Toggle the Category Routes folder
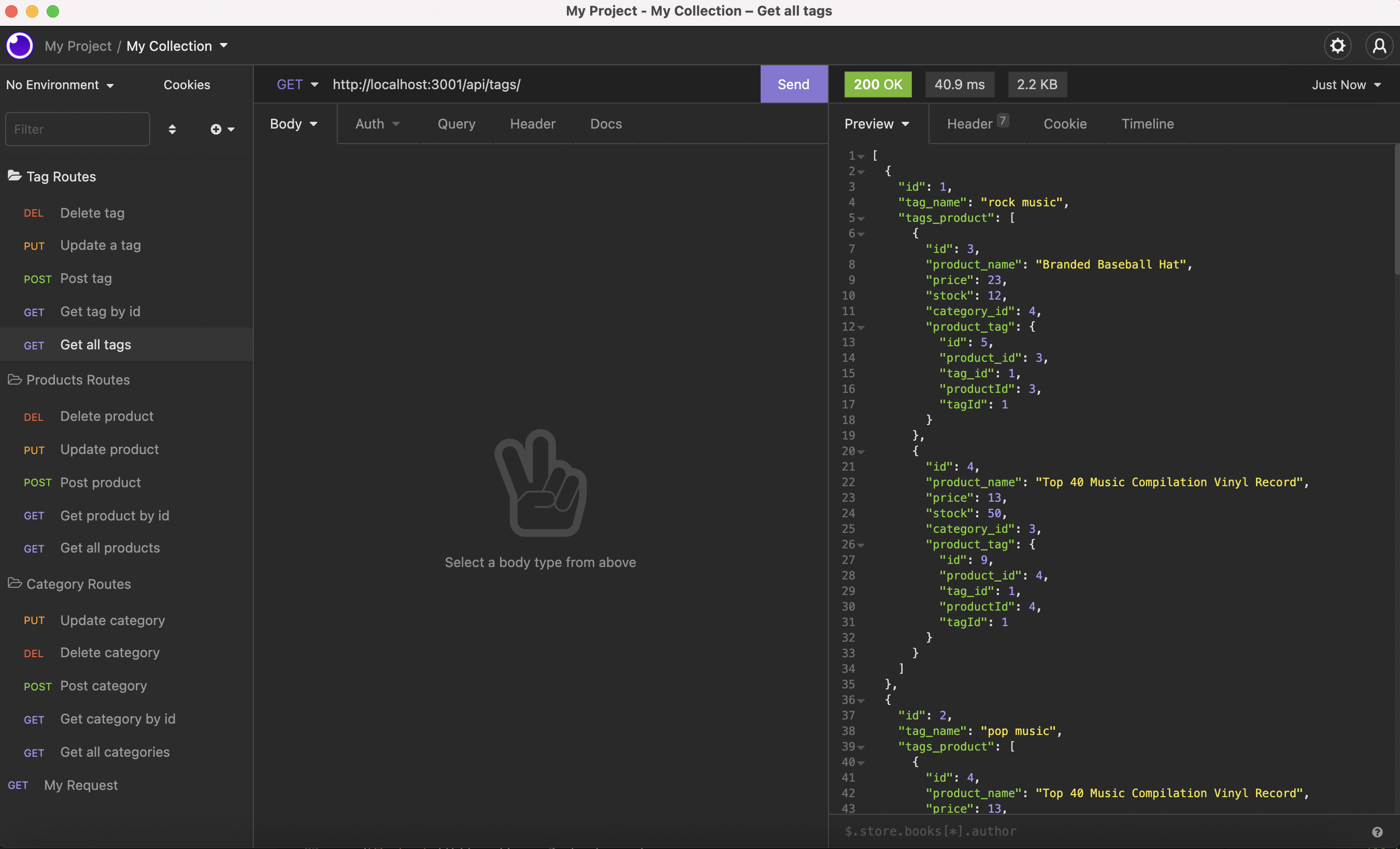Image resolution: width=1400 pixels, height=849 pixels. pyautogui.click(x=15, y=584)
